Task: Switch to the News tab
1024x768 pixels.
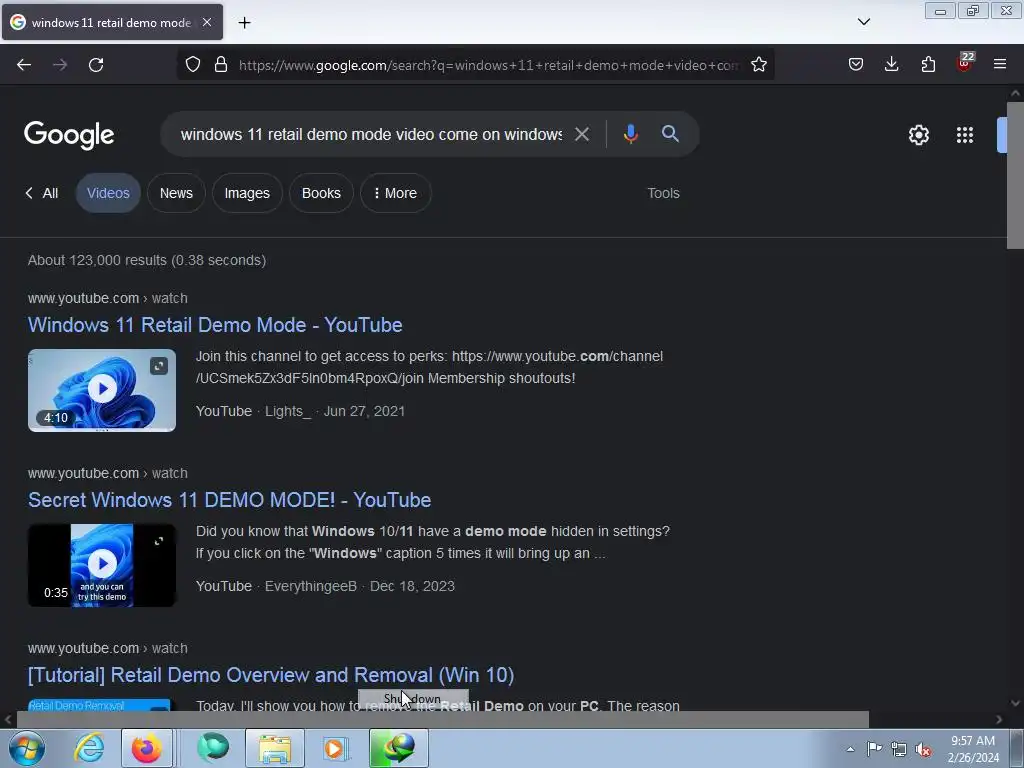Action: tap(176, 193)
